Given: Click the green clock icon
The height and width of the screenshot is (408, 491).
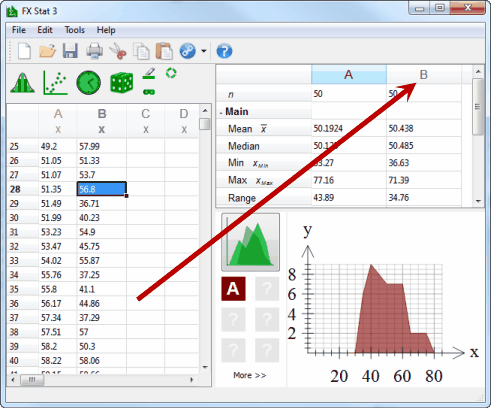Looking at the screenshot, I should [x=88, y=83].
